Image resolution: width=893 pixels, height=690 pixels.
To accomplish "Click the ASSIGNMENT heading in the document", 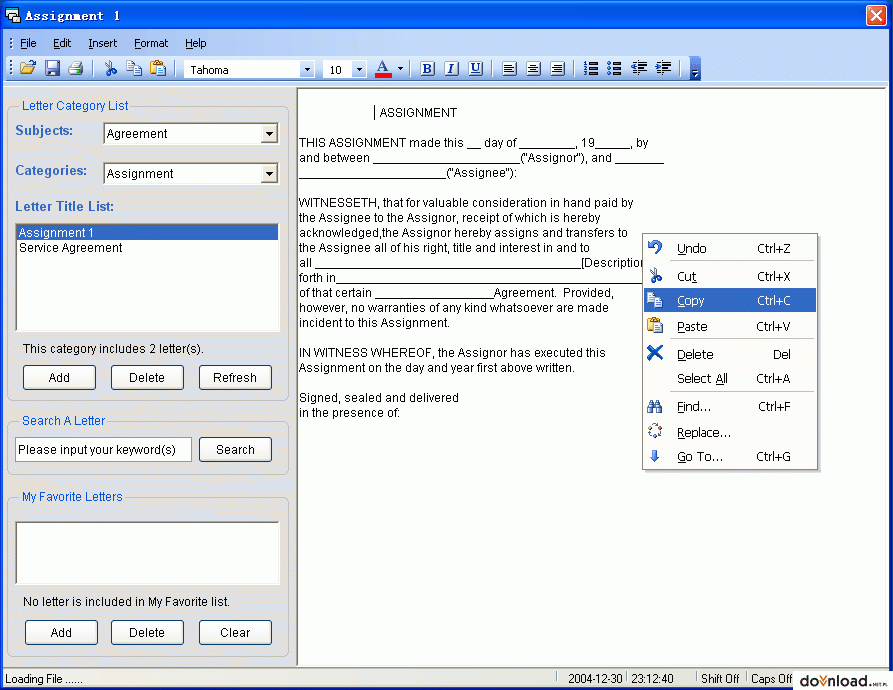I will point(418,113).
